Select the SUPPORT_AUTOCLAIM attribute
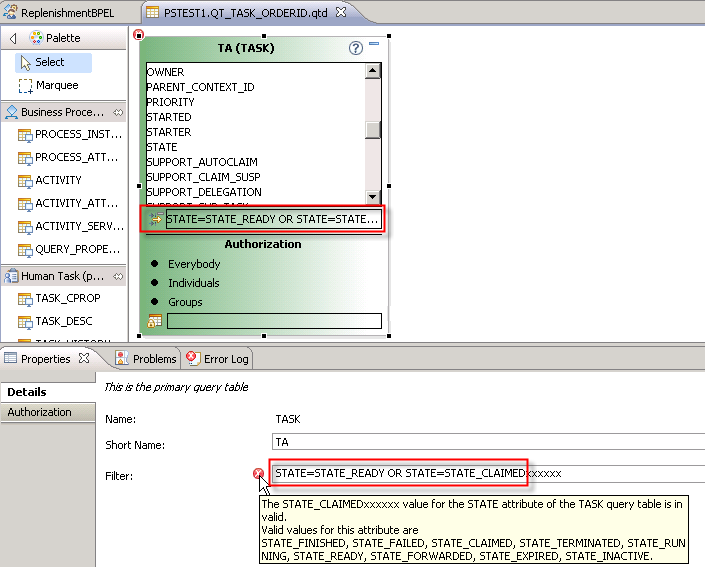Viewport: 705px width, 567px height. point(202,162)
